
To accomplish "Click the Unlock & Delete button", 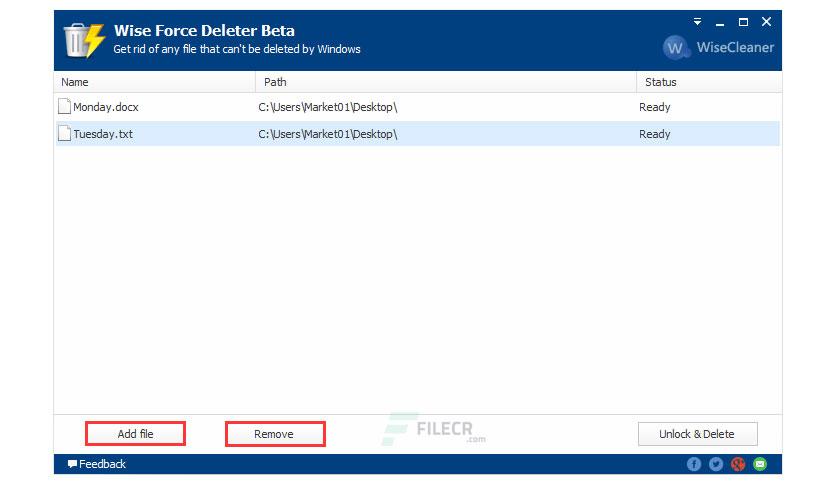I will click(697, 434).
